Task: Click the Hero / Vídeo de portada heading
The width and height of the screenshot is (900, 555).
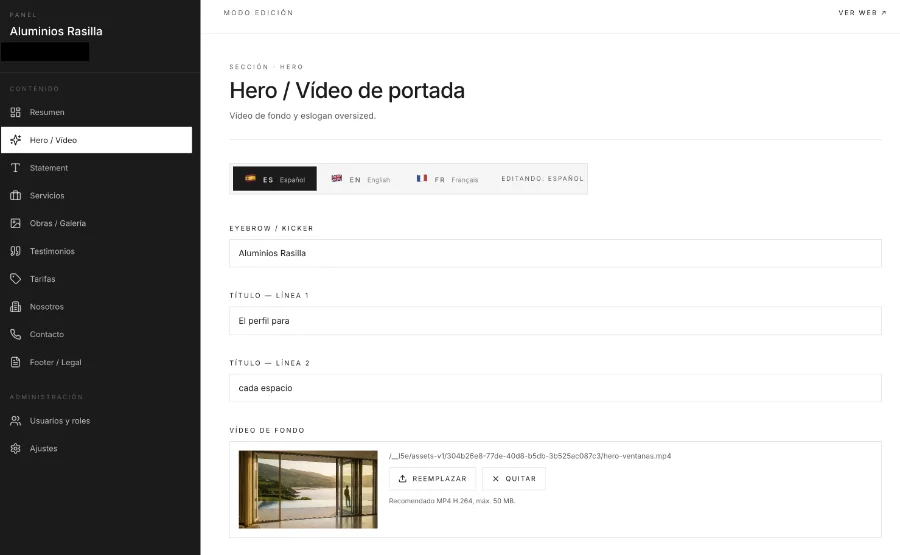Action: click(347, 90)
